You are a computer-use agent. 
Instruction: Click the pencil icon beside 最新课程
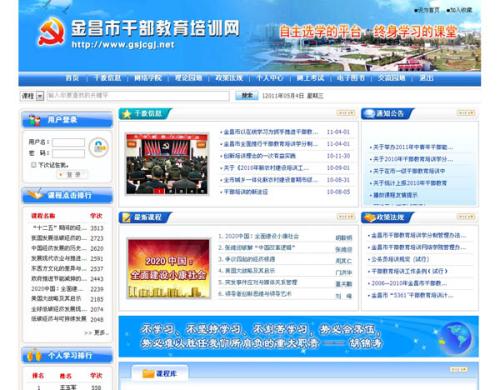click(x=127, y=217)
